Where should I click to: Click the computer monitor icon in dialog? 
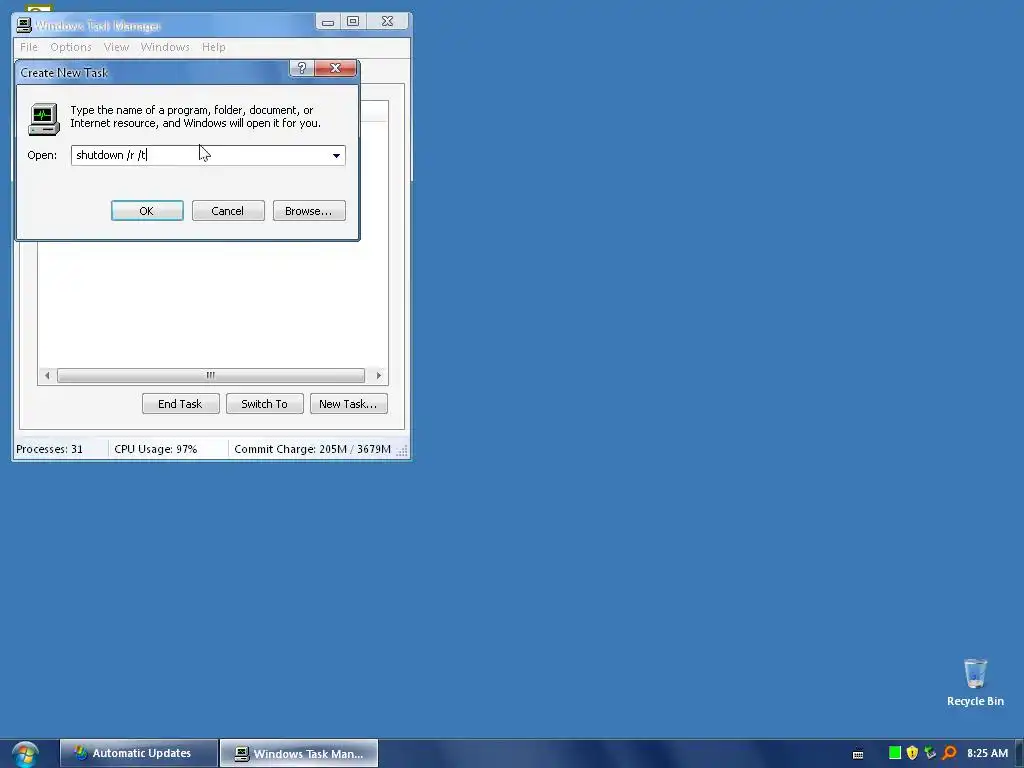tap(44, 119)
